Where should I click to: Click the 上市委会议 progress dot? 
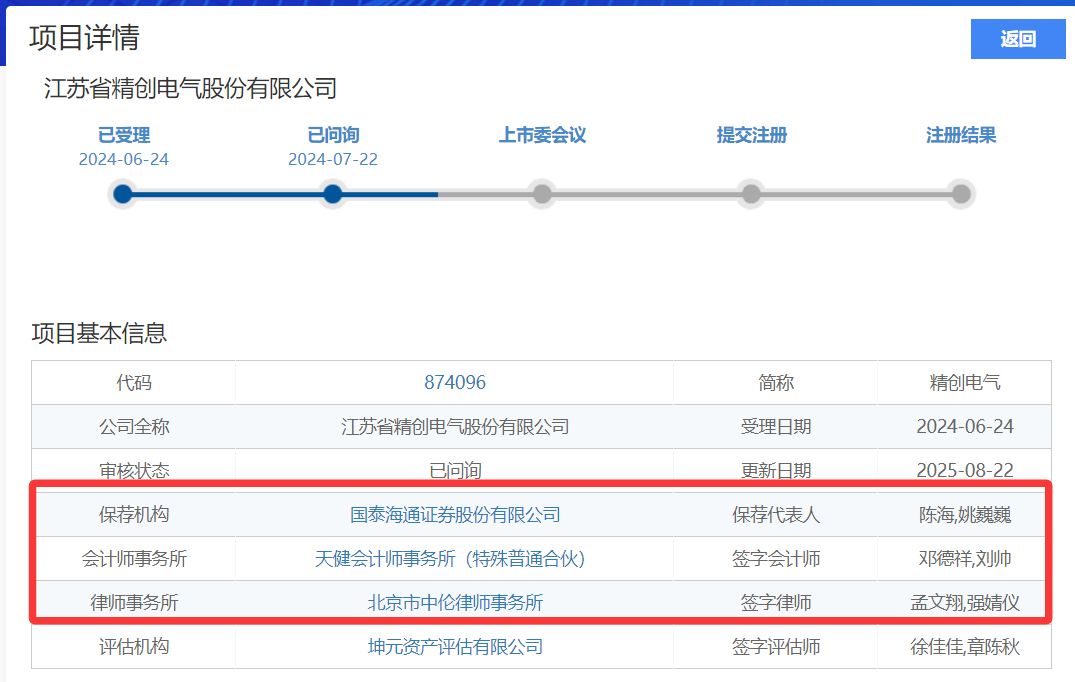tap(542, 194)
